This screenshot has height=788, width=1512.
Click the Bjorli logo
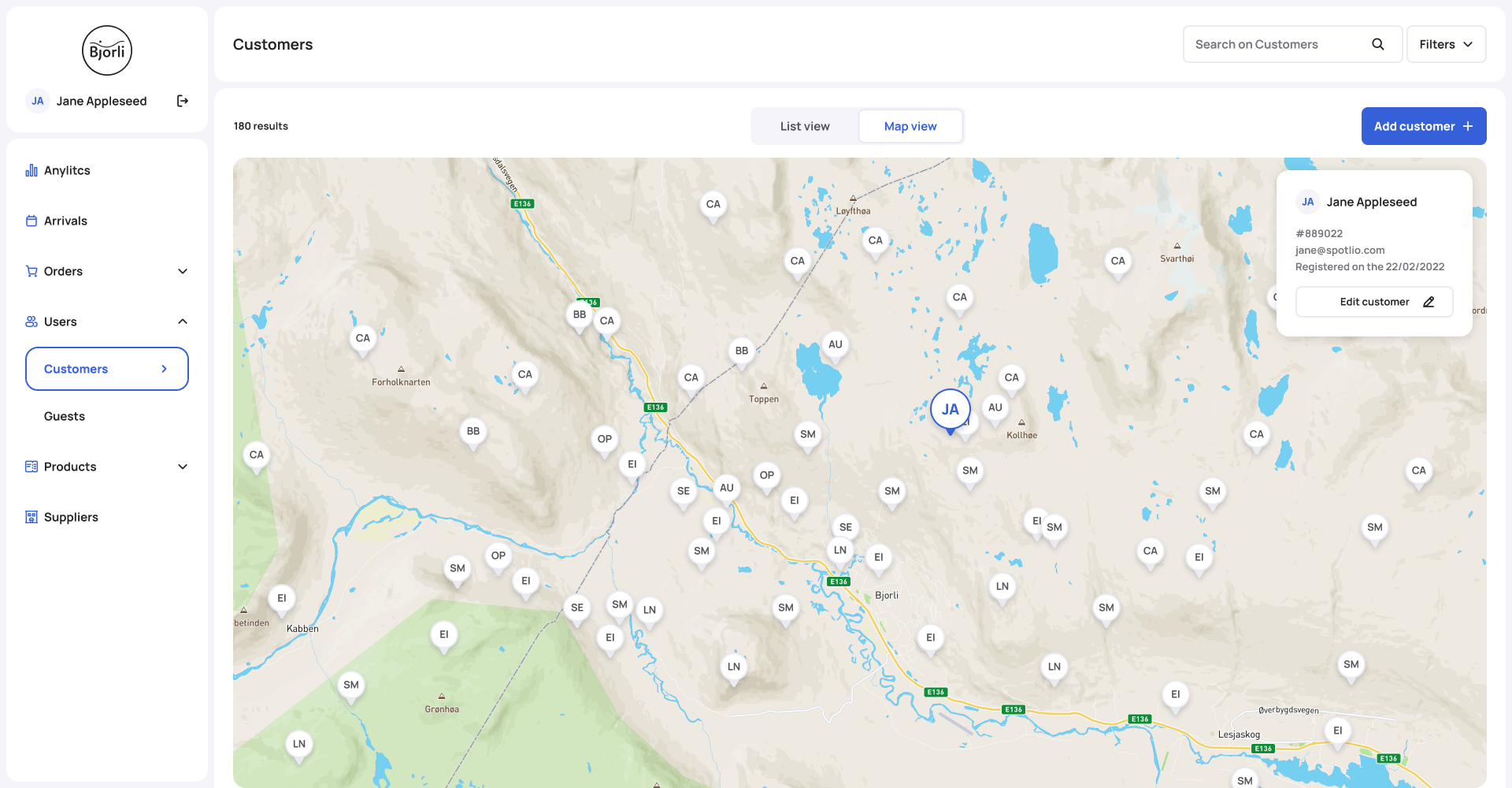pos(107,50)
